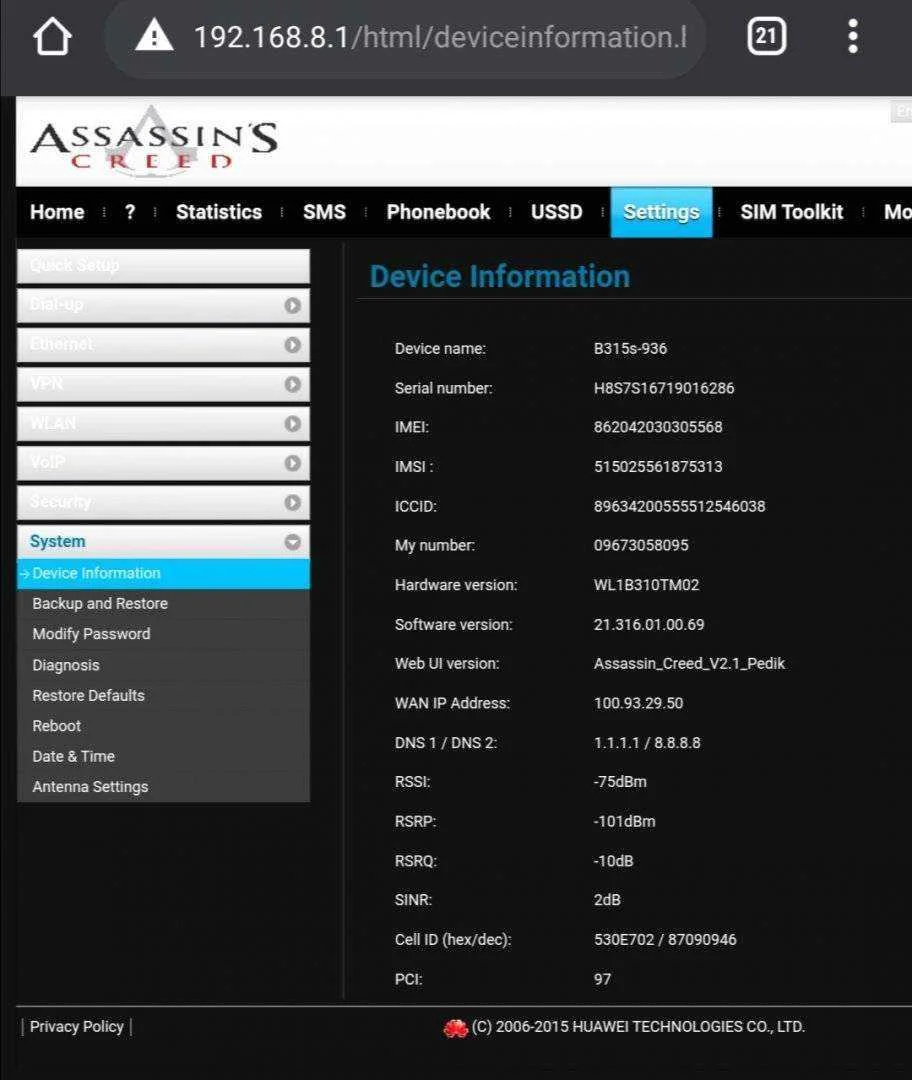Click serial number H8S7S16719016286
912x1080 pixels.
pos(664,388)
